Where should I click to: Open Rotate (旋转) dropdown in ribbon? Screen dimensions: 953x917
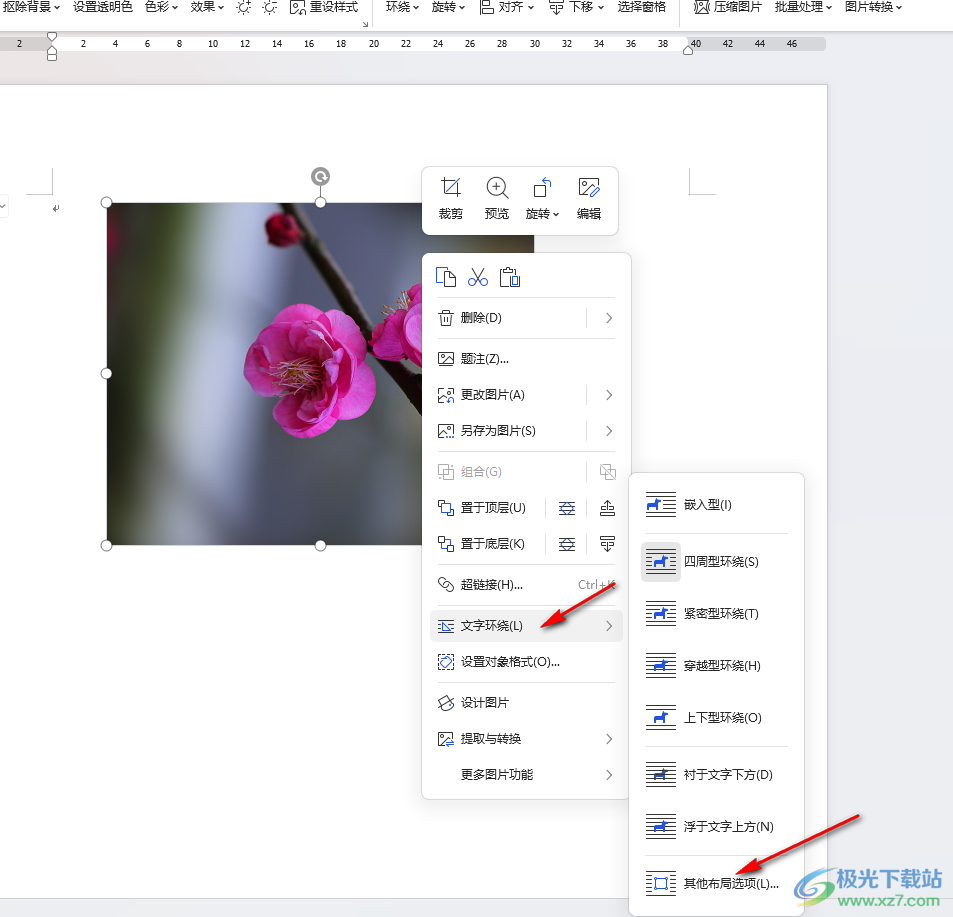pyautogui.click(x=449, y=7)
